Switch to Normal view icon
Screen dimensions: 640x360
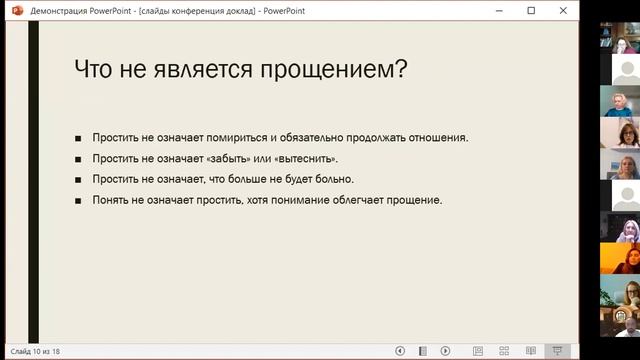point(478,351)
